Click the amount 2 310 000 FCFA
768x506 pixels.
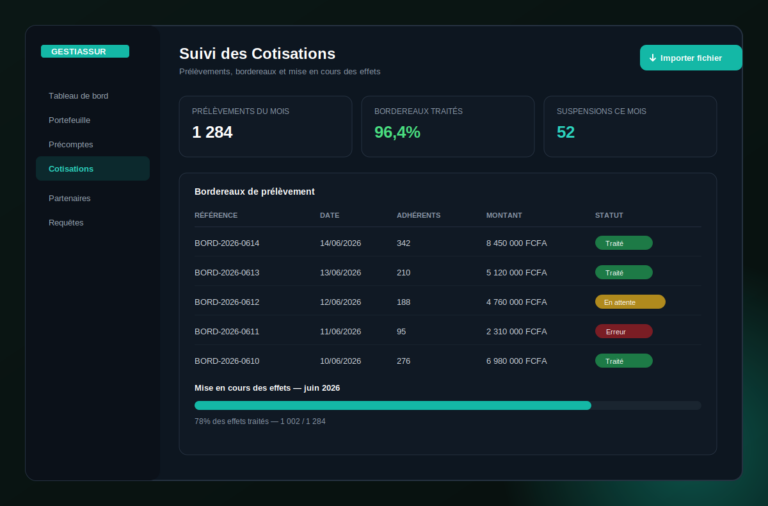click(516, 332)
